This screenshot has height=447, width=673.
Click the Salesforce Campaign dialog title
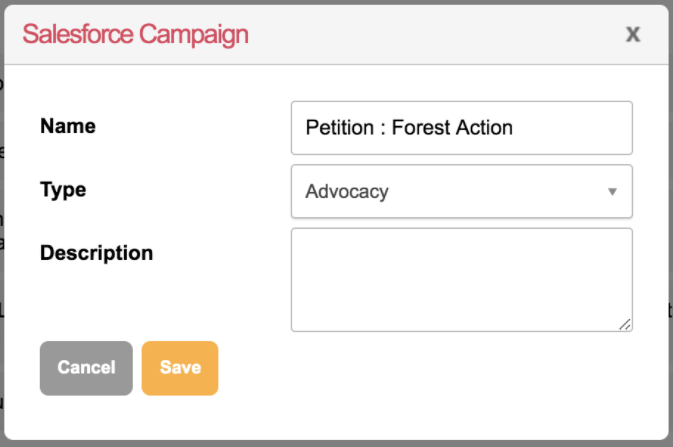[135, 35]
